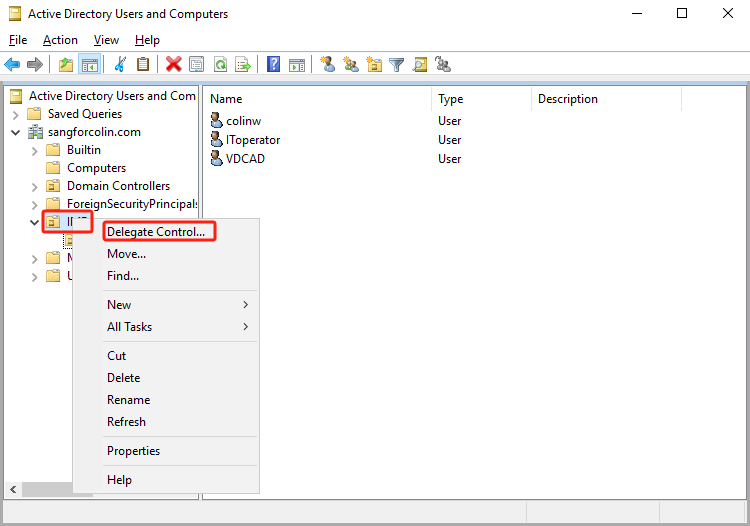Screen dimensions: 750x526
Task: Expand the Builtin container
Action: click(35, 150)
